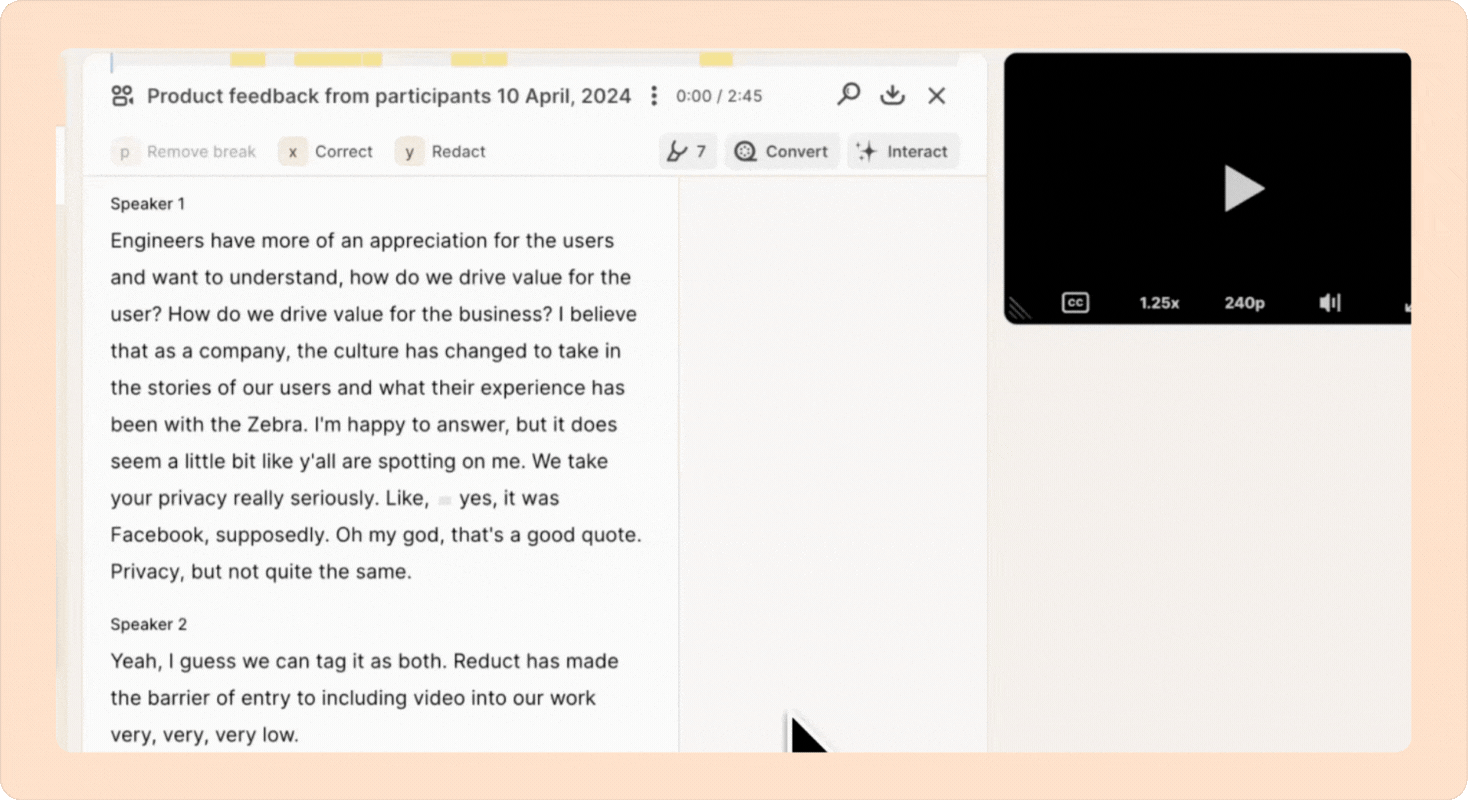Image resolution: width=1468 pixels, height=801 pixels.
Task: Click the Speaker 1 label
Action: [x=147, y=204]
